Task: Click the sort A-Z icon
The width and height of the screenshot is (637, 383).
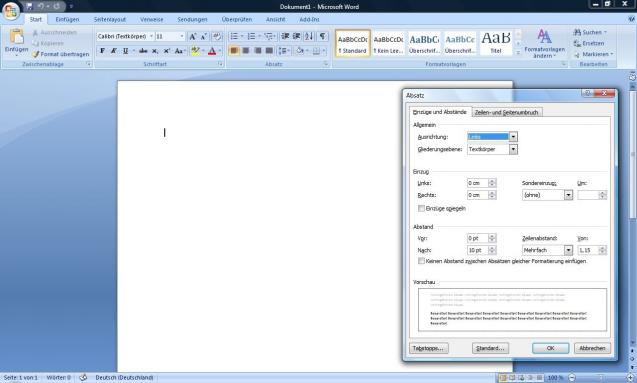Action: click(x=309, y=36)
